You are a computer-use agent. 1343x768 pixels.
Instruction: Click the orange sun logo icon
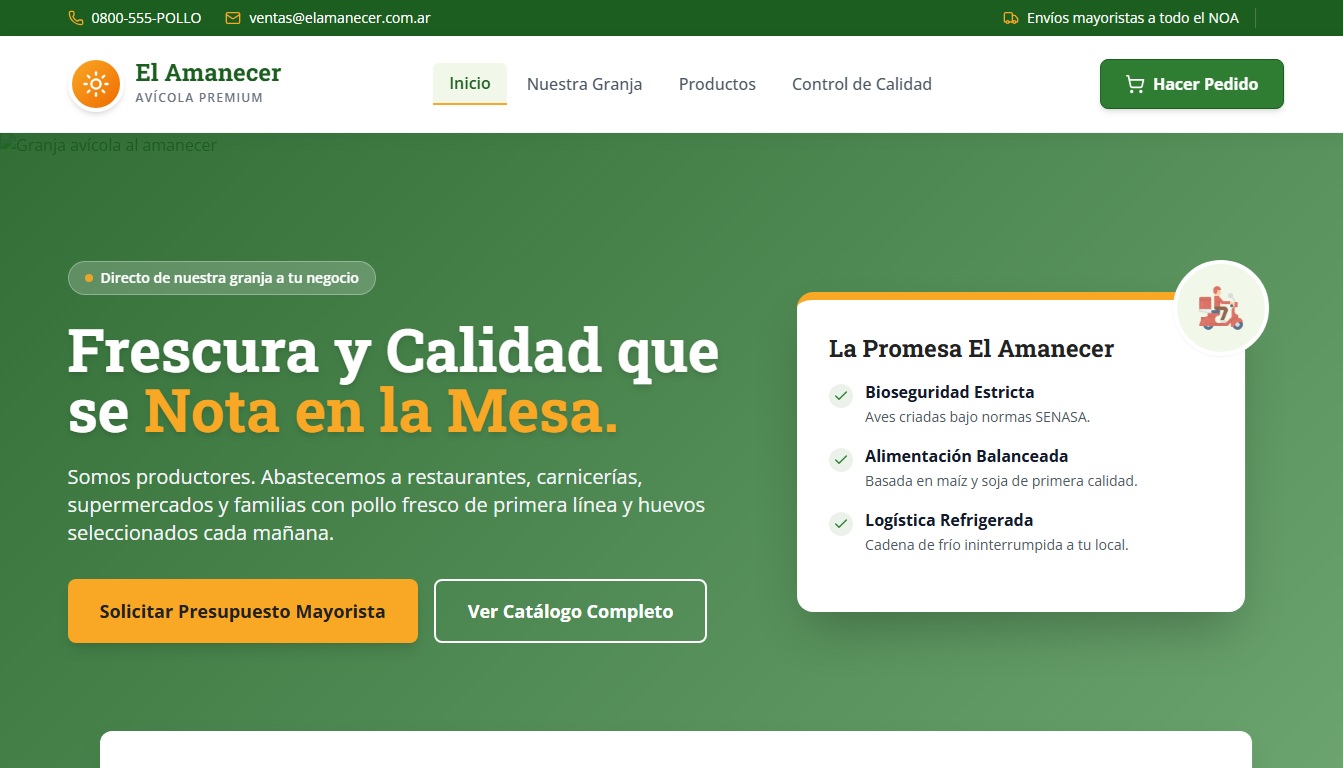pyautogui.click(x=96, y=84)
